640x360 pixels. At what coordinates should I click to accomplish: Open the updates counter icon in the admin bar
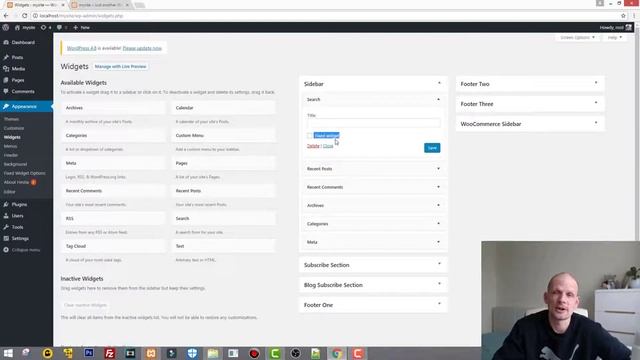click(46, 27)
